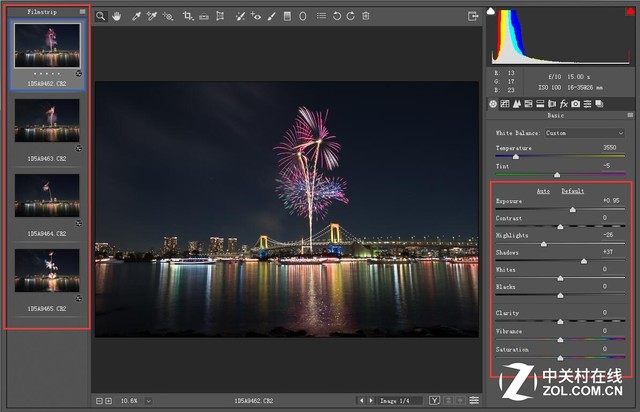The image size is (640, 412).
Task: Click the Blacks slider handle
Action: coord(560,296)
